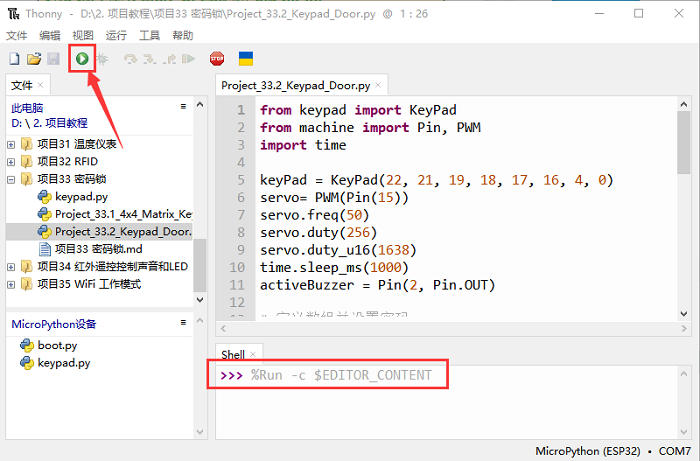Collapse the 项目33 密码锁 folder

click(x=12, y=180)
